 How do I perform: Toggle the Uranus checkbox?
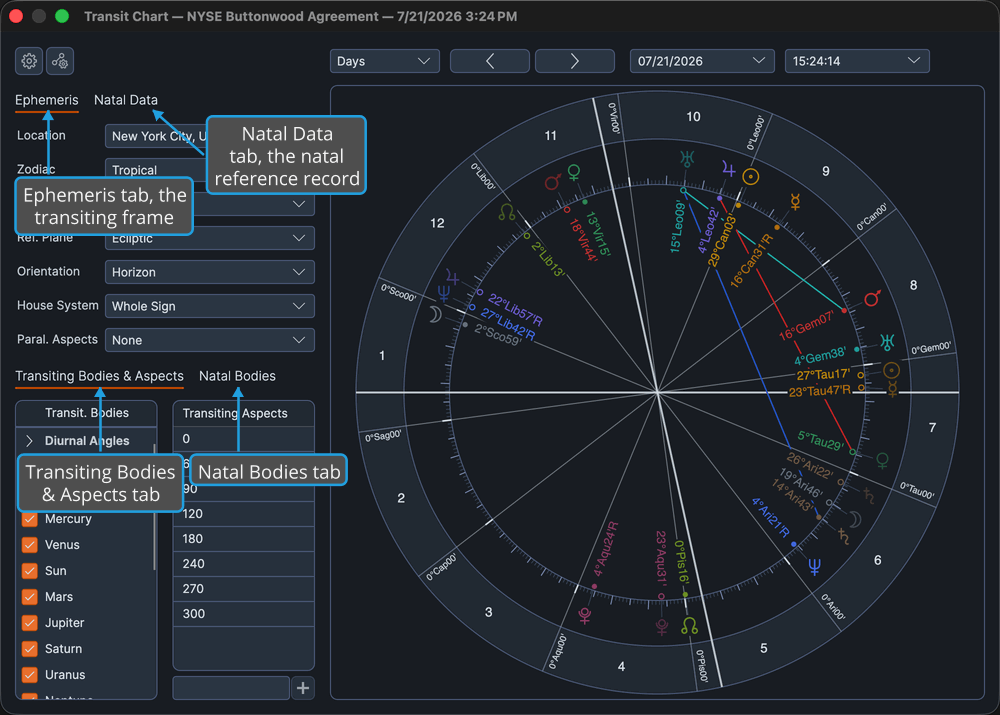point(29,675)
